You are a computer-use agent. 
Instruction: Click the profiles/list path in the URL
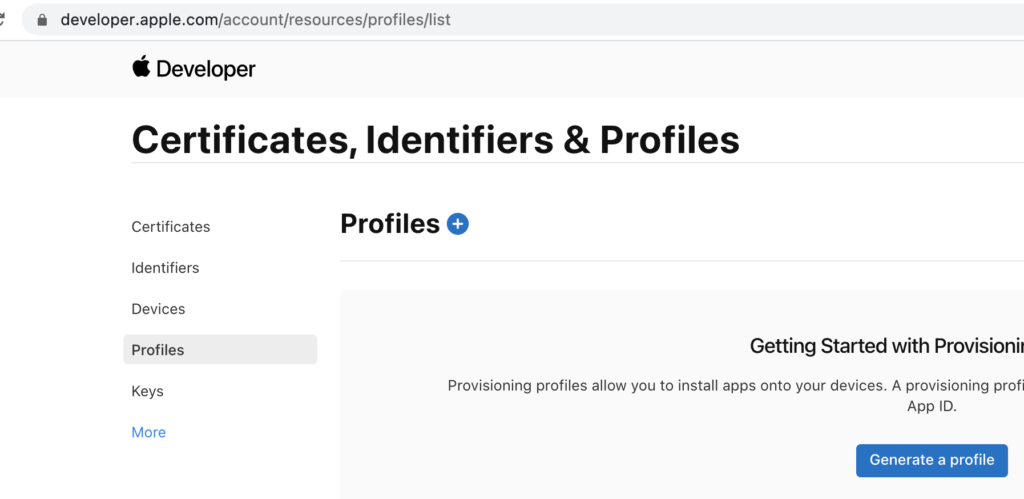[409, 20]
